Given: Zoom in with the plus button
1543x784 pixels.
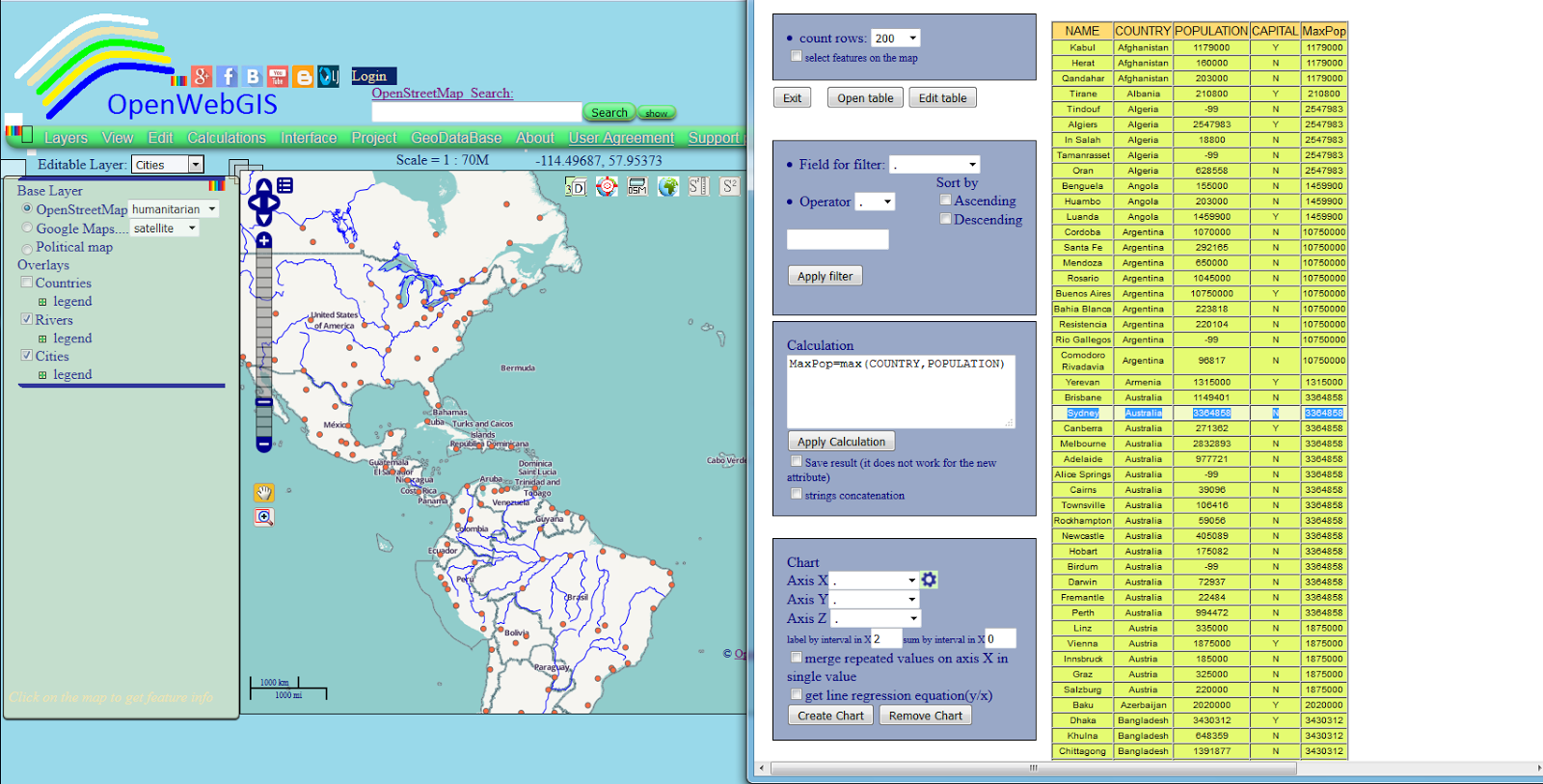Looking at the screenshot, I should point(263,240).
